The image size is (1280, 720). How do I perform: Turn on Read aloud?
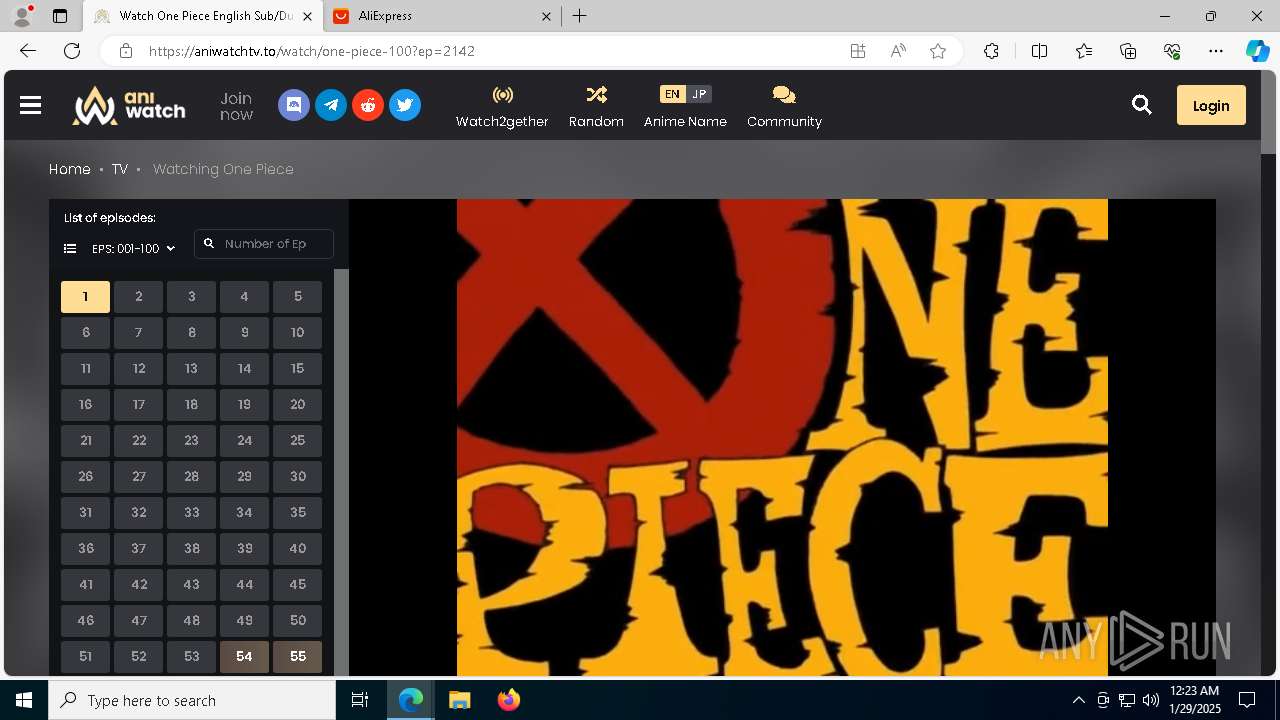tap(898, 51)
